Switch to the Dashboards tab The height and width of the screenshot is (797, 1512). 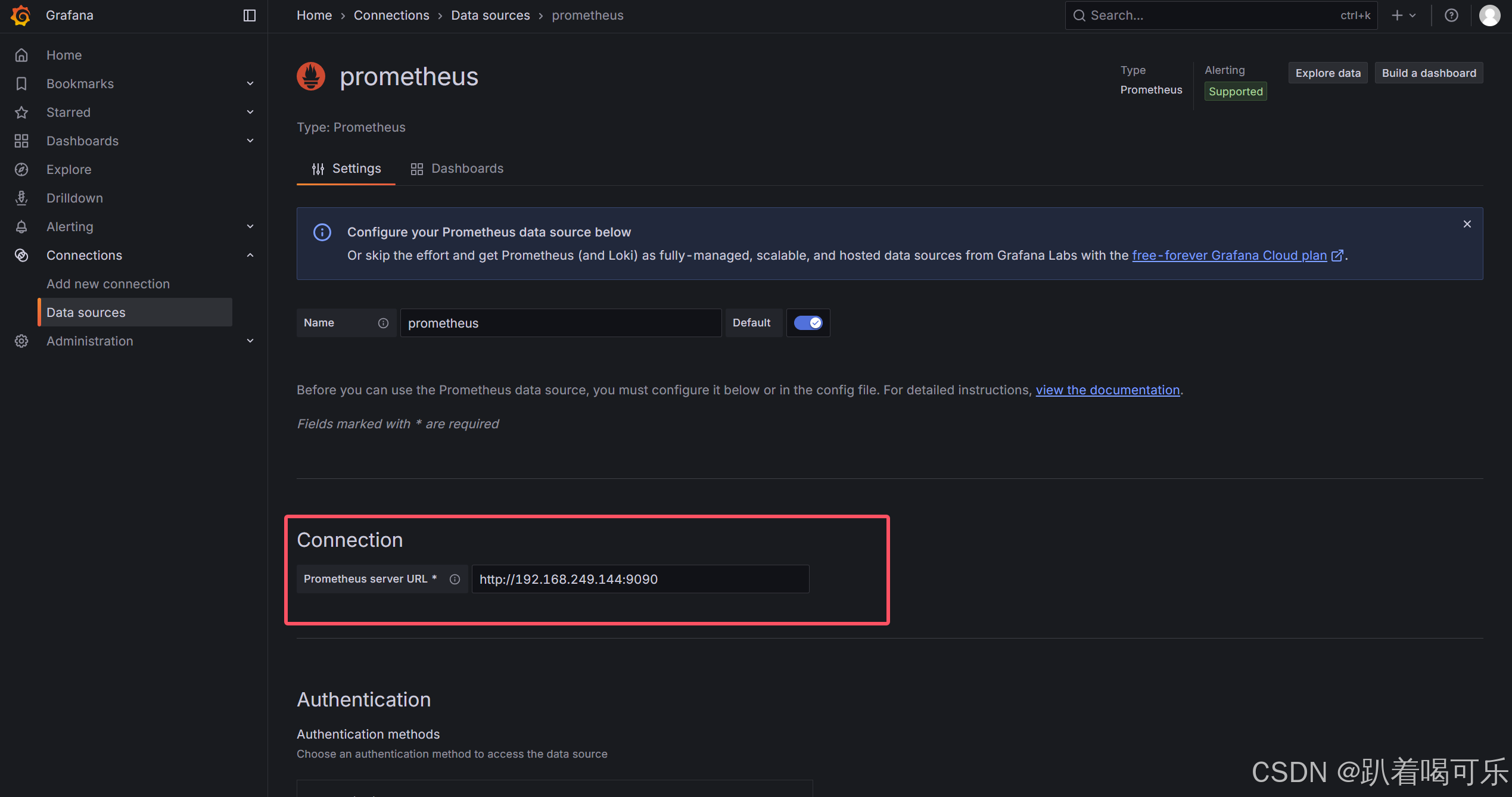point(457,169)
